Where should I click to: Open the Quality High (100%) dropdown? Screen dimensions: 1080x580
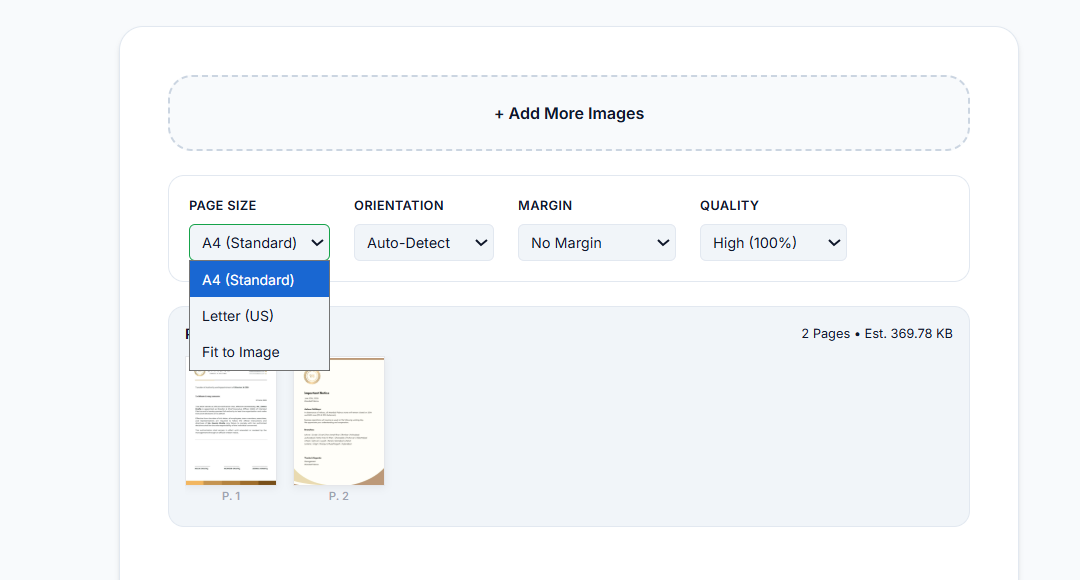coord(773,242)
